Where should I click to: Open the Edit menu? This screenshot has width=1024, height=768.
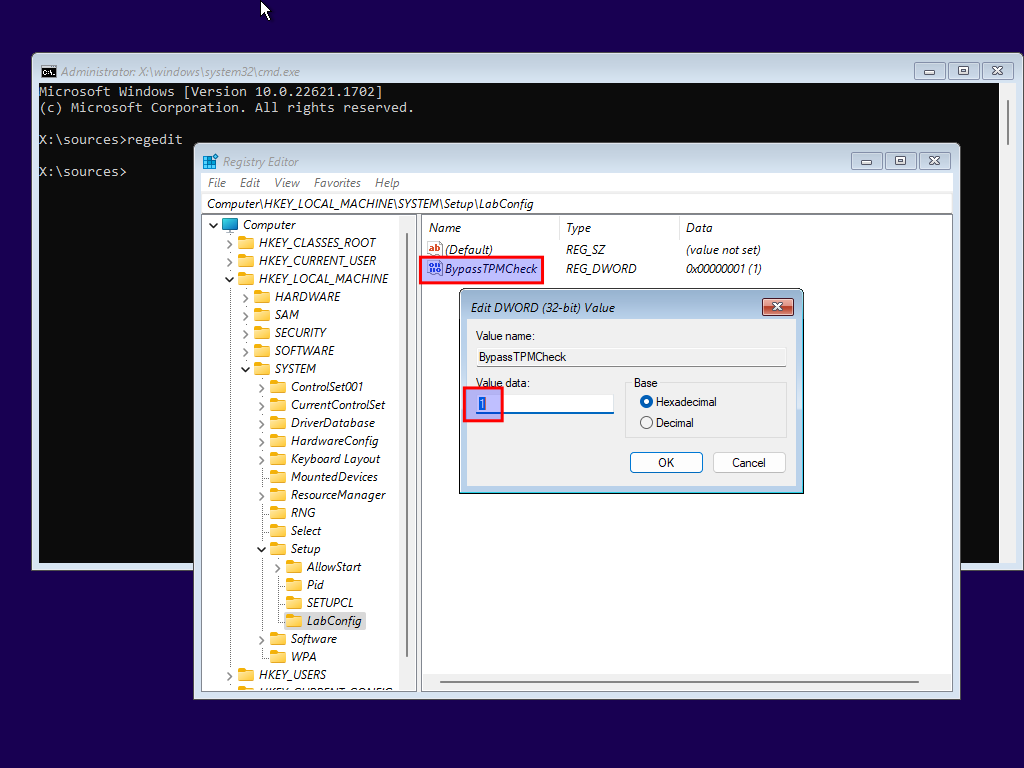[x=249, y=183]
